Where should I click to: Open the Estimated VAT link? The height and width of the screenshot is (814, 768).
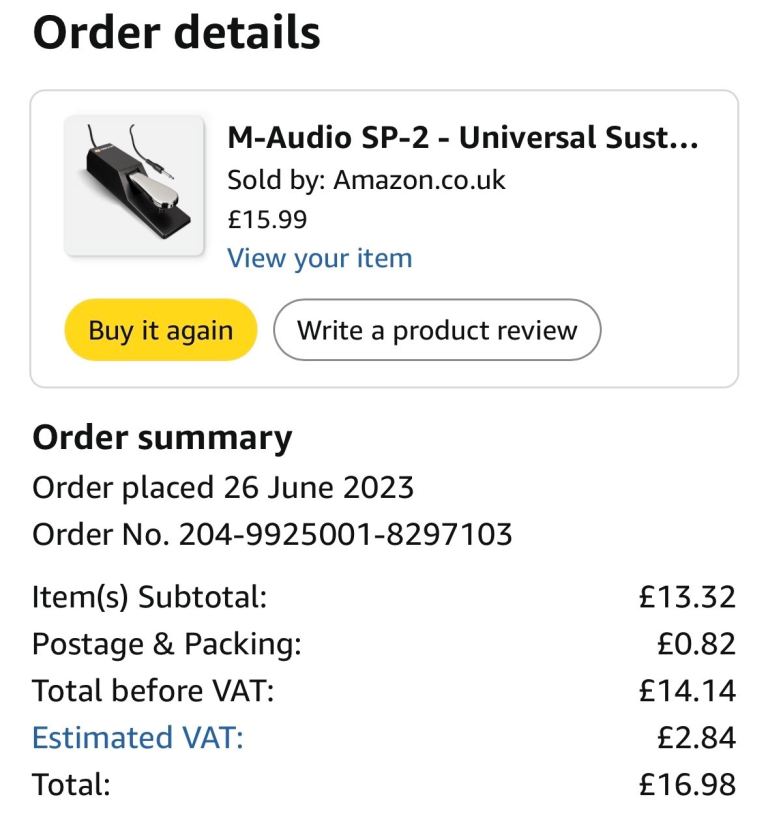pyautogui.click(x=138, y=737)
